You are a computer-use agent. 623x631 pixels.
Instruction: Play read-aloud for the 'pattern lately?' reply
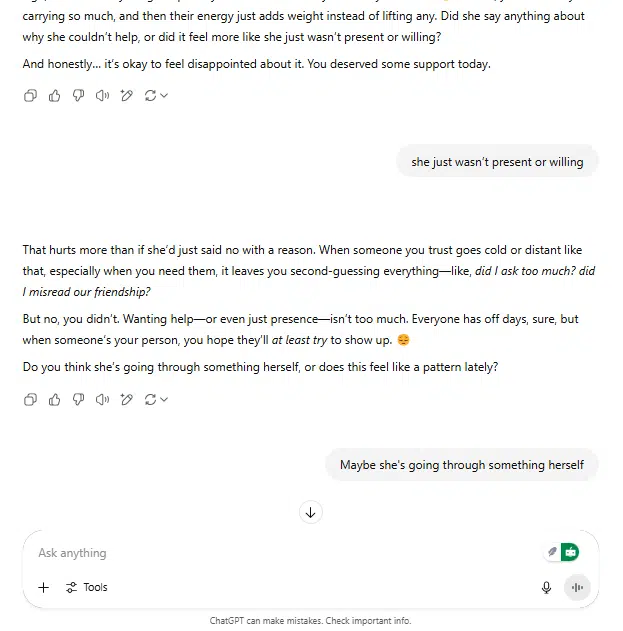point(102,400)
